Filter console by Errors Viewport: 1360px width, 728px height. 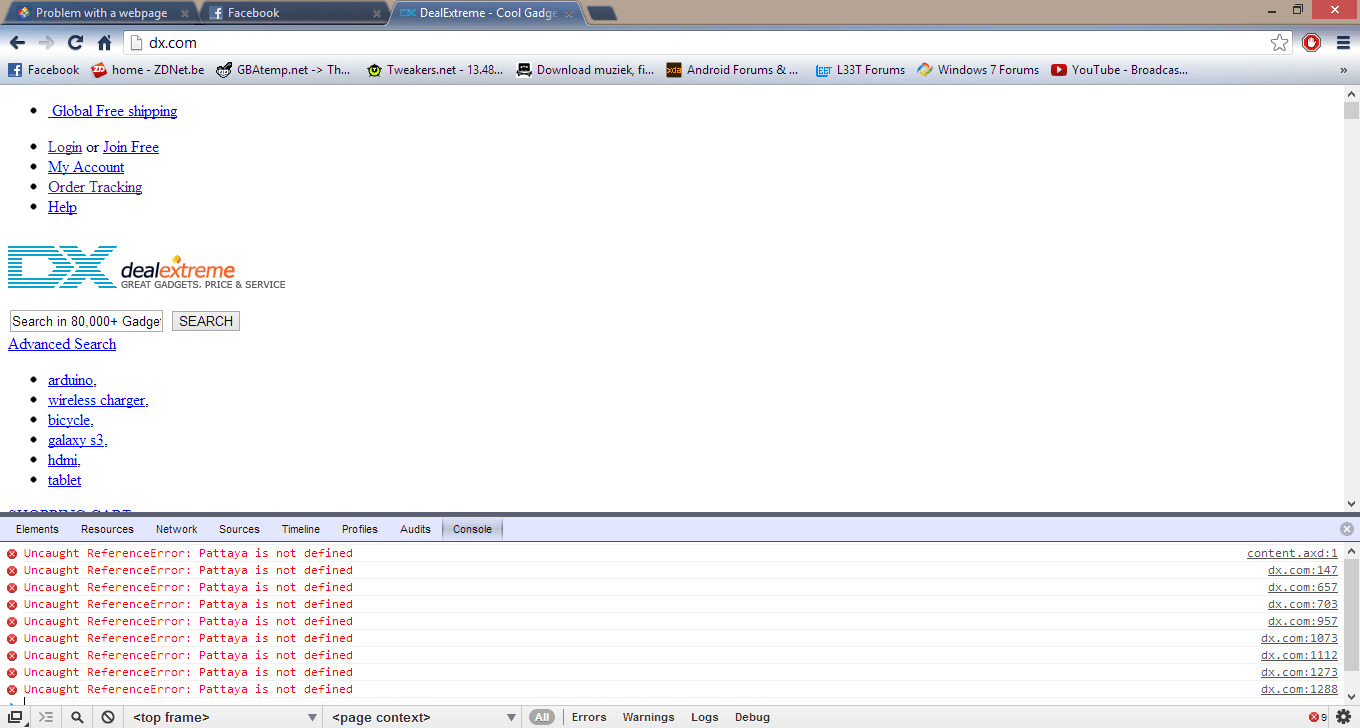(x=589, y=717)
